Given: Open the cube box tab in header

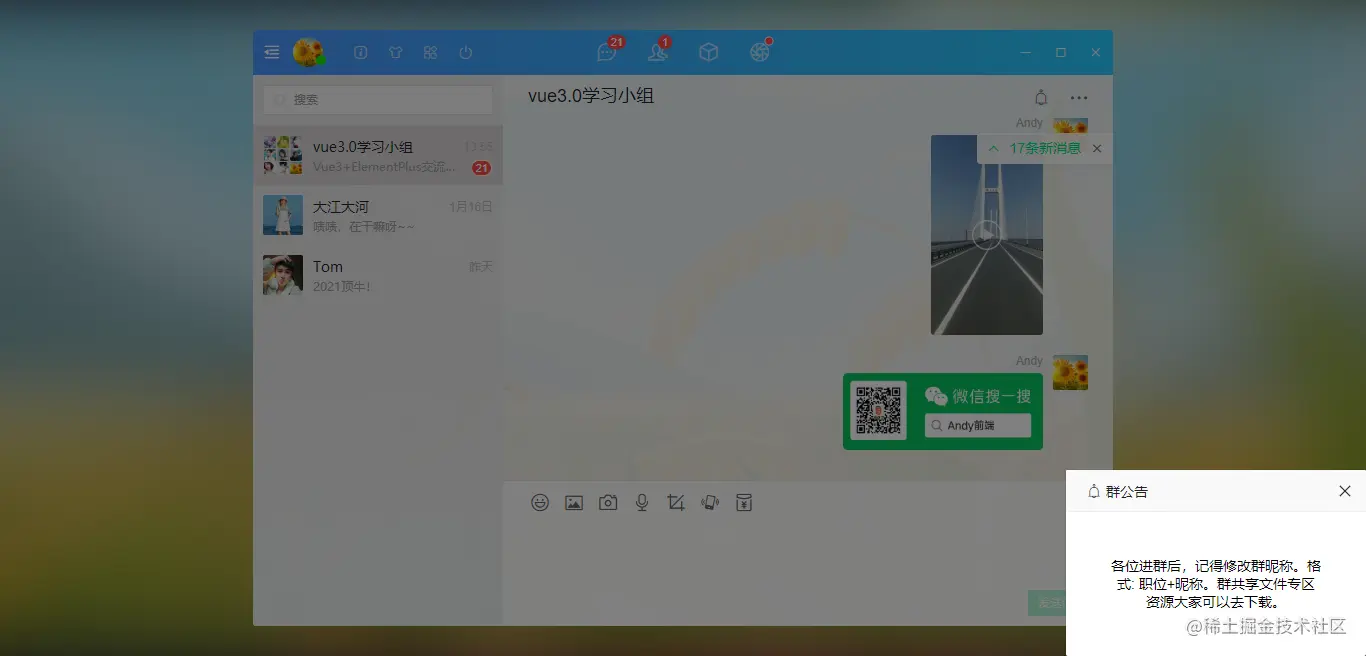Looking at the screenshot, I should point(708,52).
